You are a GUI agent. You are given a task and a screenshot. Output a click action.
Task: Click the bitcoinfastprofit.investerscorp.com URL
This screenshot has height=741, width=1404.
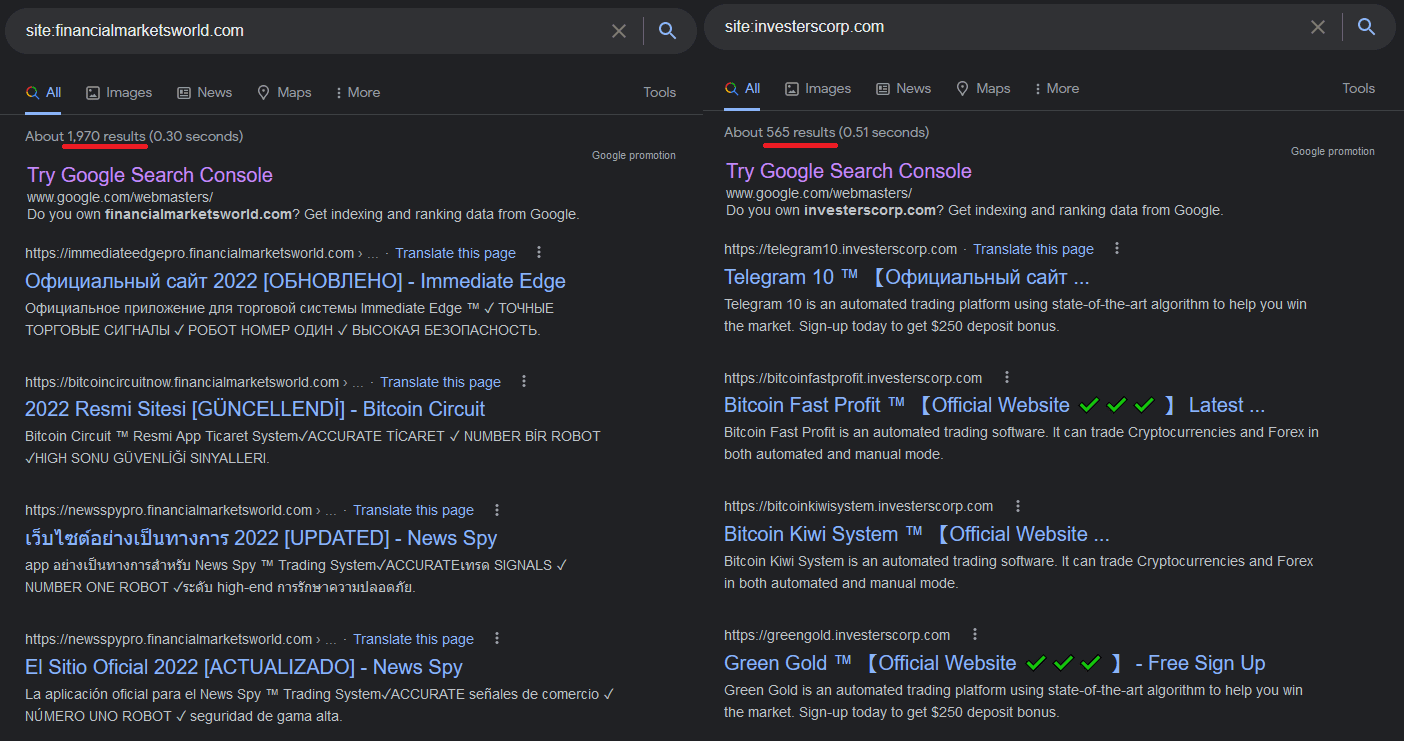coord(853,378)
